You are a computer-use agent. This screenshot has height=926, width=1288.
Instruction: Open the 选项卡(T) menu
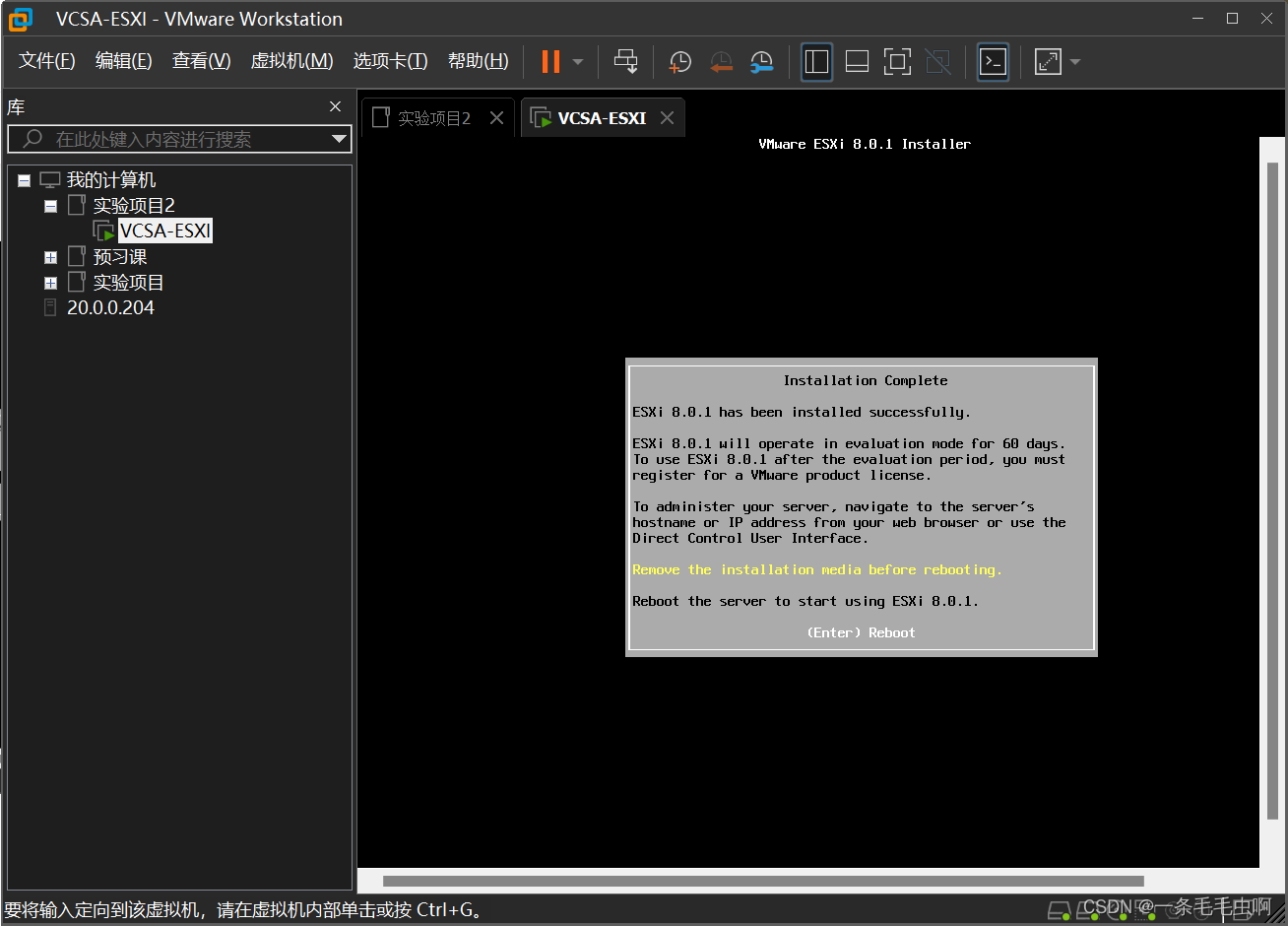(390, 61)
